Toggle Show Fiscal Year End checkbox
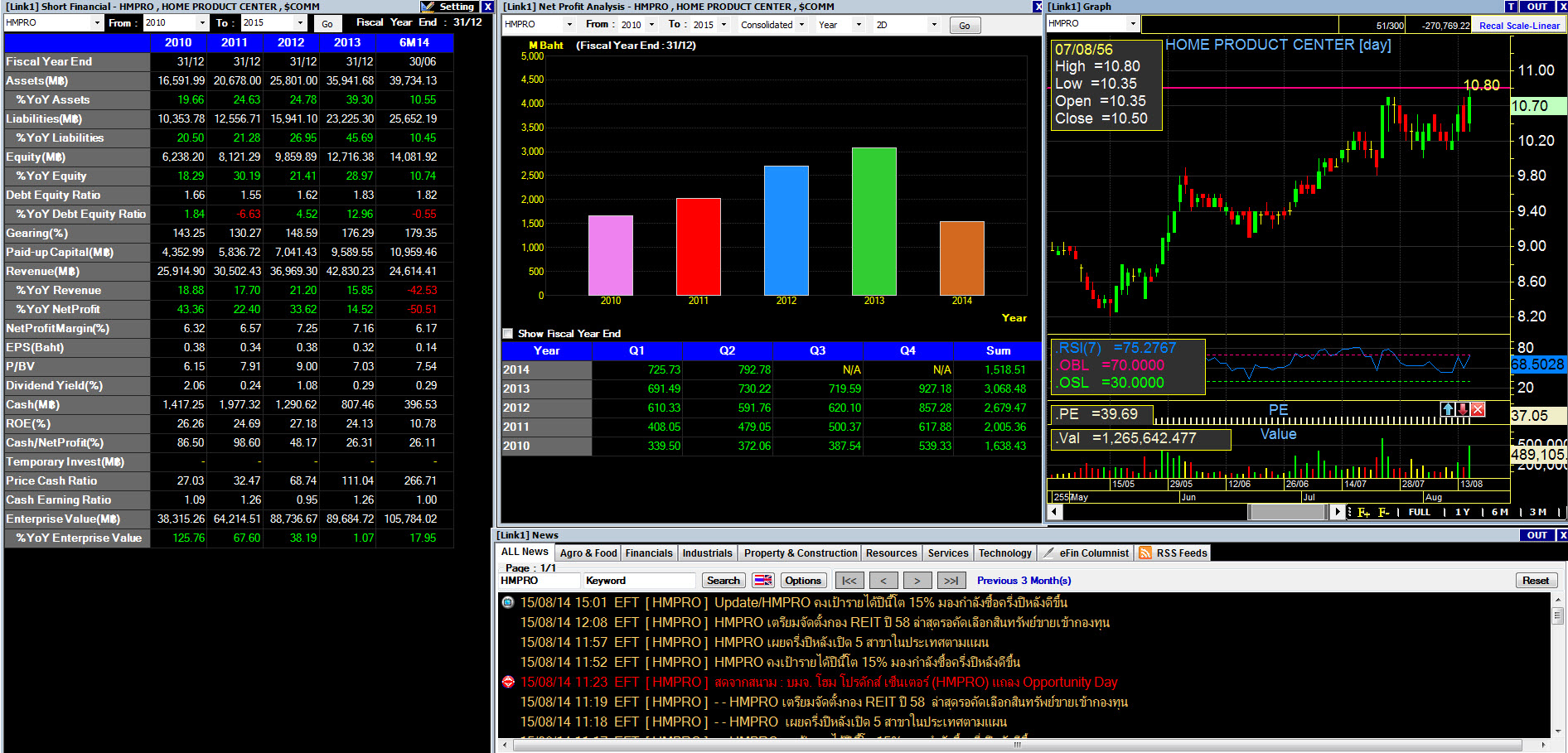 [x=508, y=334]
